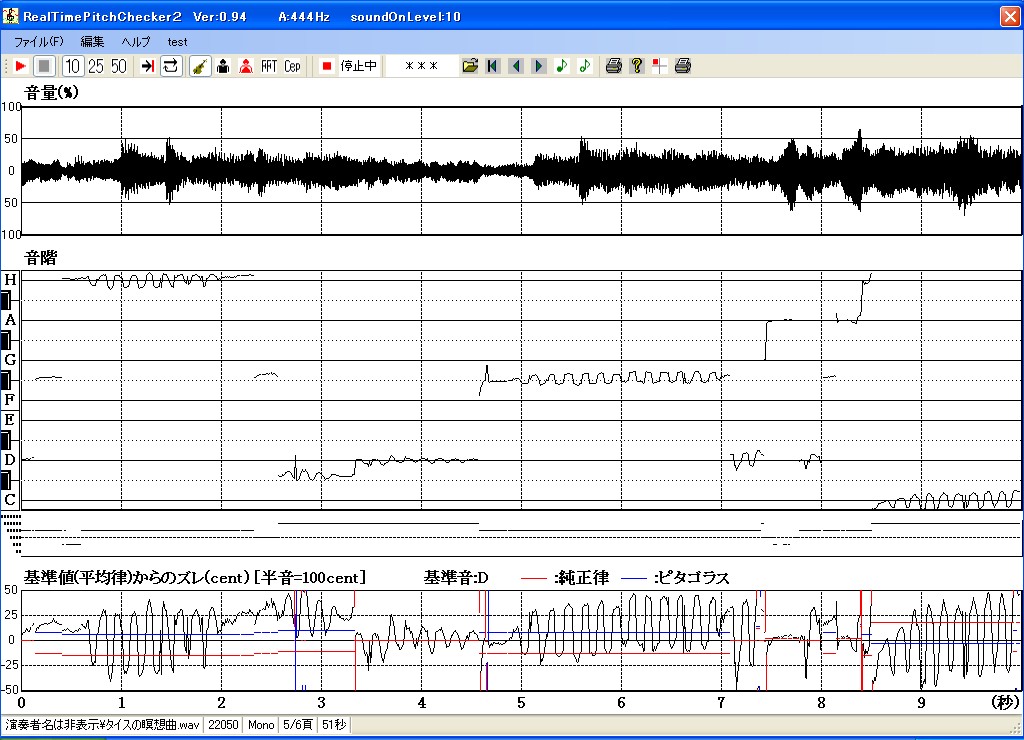This screenshot has height=740, width=1024.
Task: Go to the previous page
Action: coord(516,66)
